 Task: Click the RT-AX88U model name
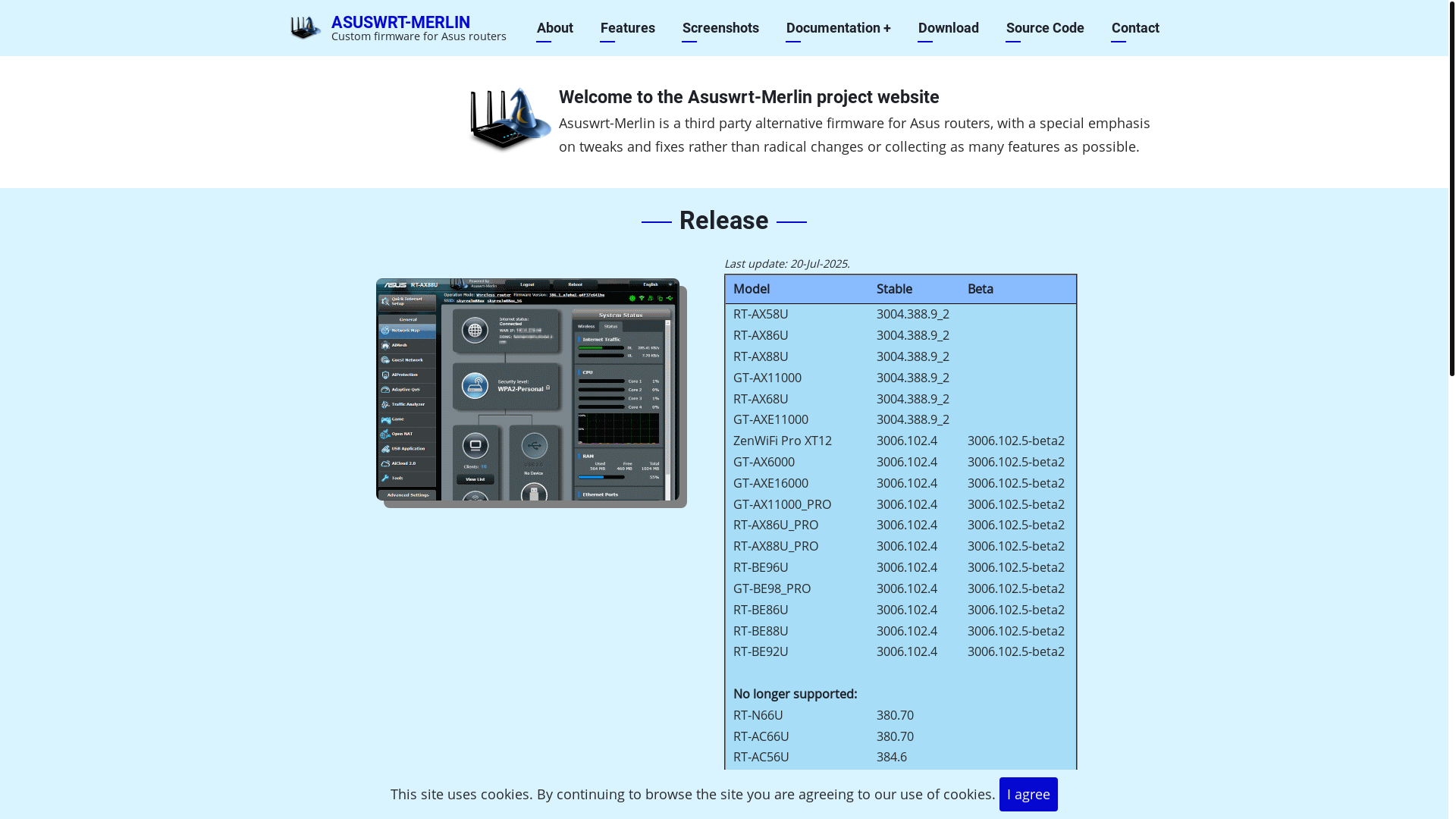coord(761,356)
